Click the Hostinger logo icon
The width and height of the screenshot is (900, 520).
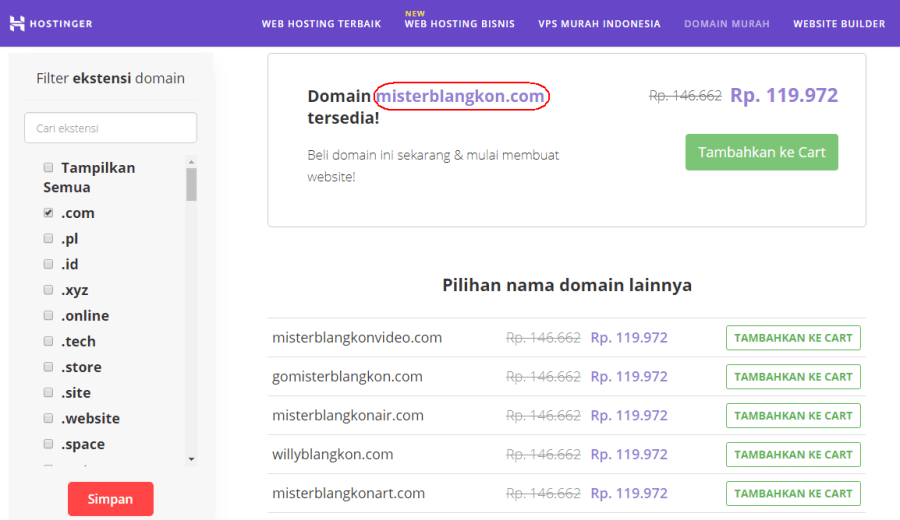[17, 24]
